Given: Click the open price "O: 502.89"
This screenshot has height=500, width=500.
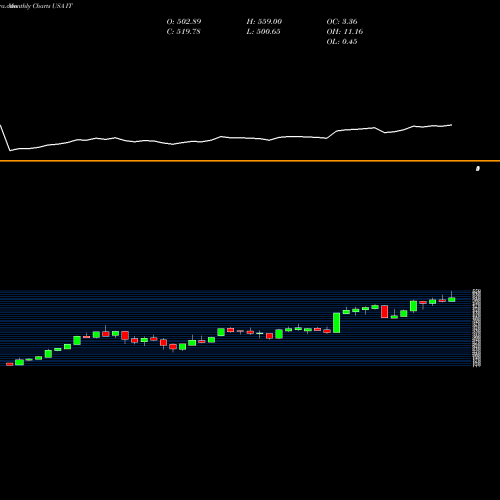Looking at the screenshot, I should [184, 22].
